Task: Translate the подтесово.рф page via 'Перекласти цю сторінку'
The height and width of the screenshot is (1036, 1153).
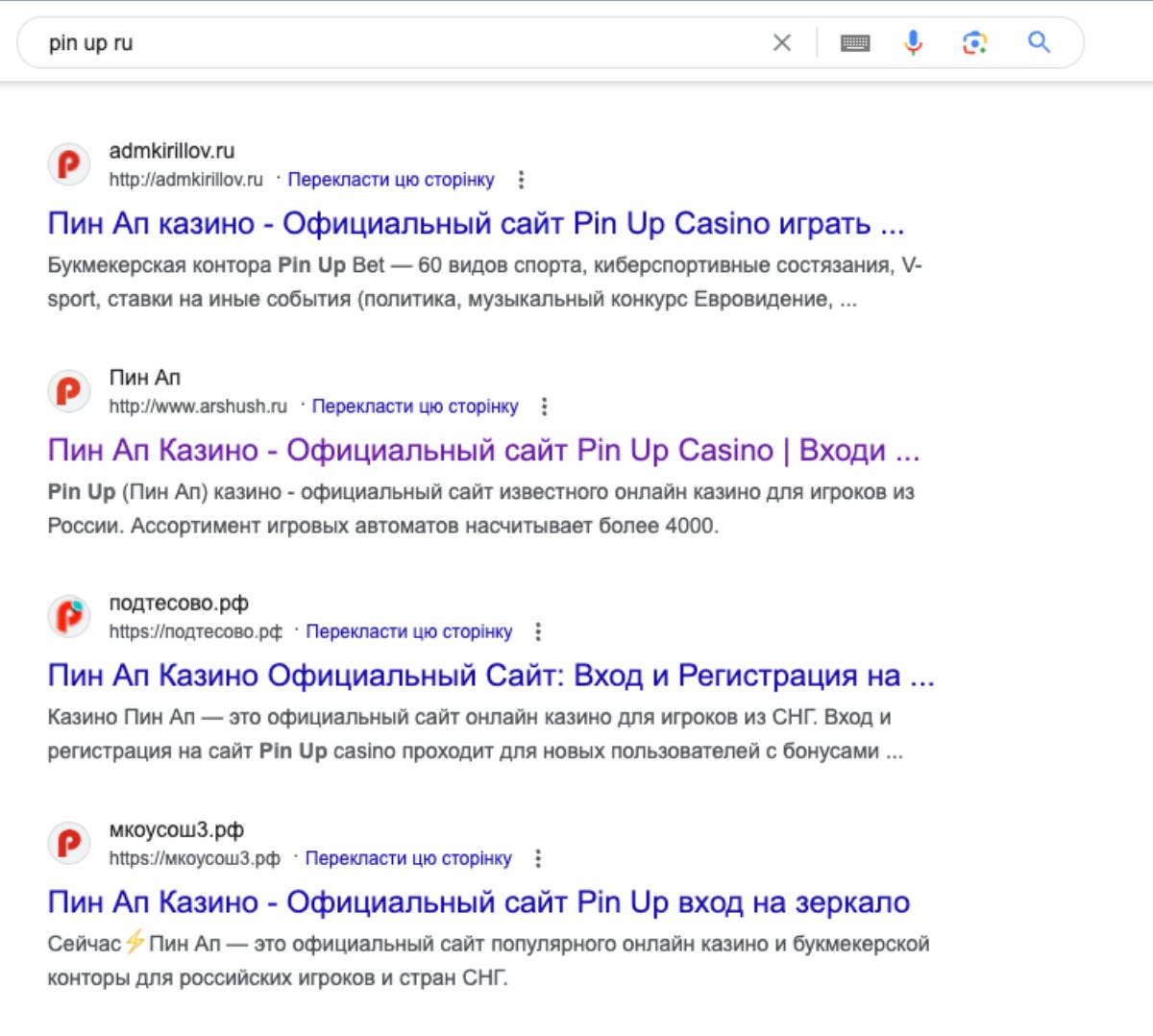Action: click(x=409, y=631)
